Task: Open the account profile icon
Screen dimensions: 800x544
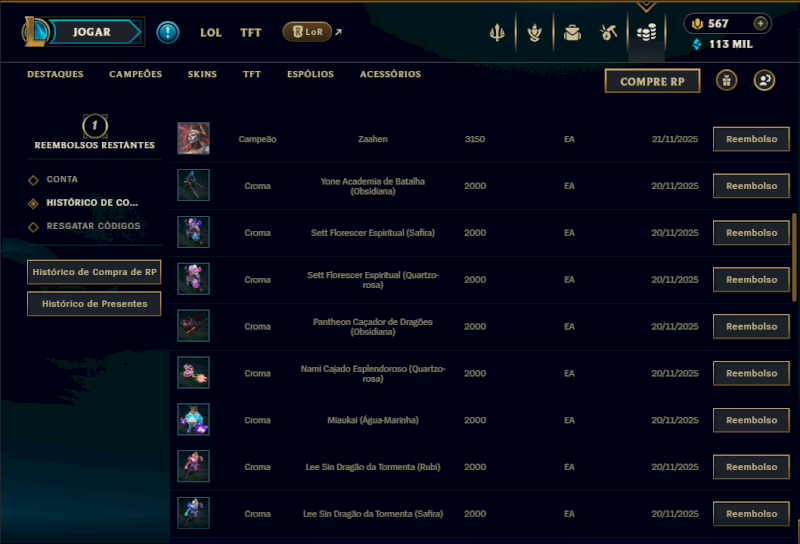Action: point(764,81)
